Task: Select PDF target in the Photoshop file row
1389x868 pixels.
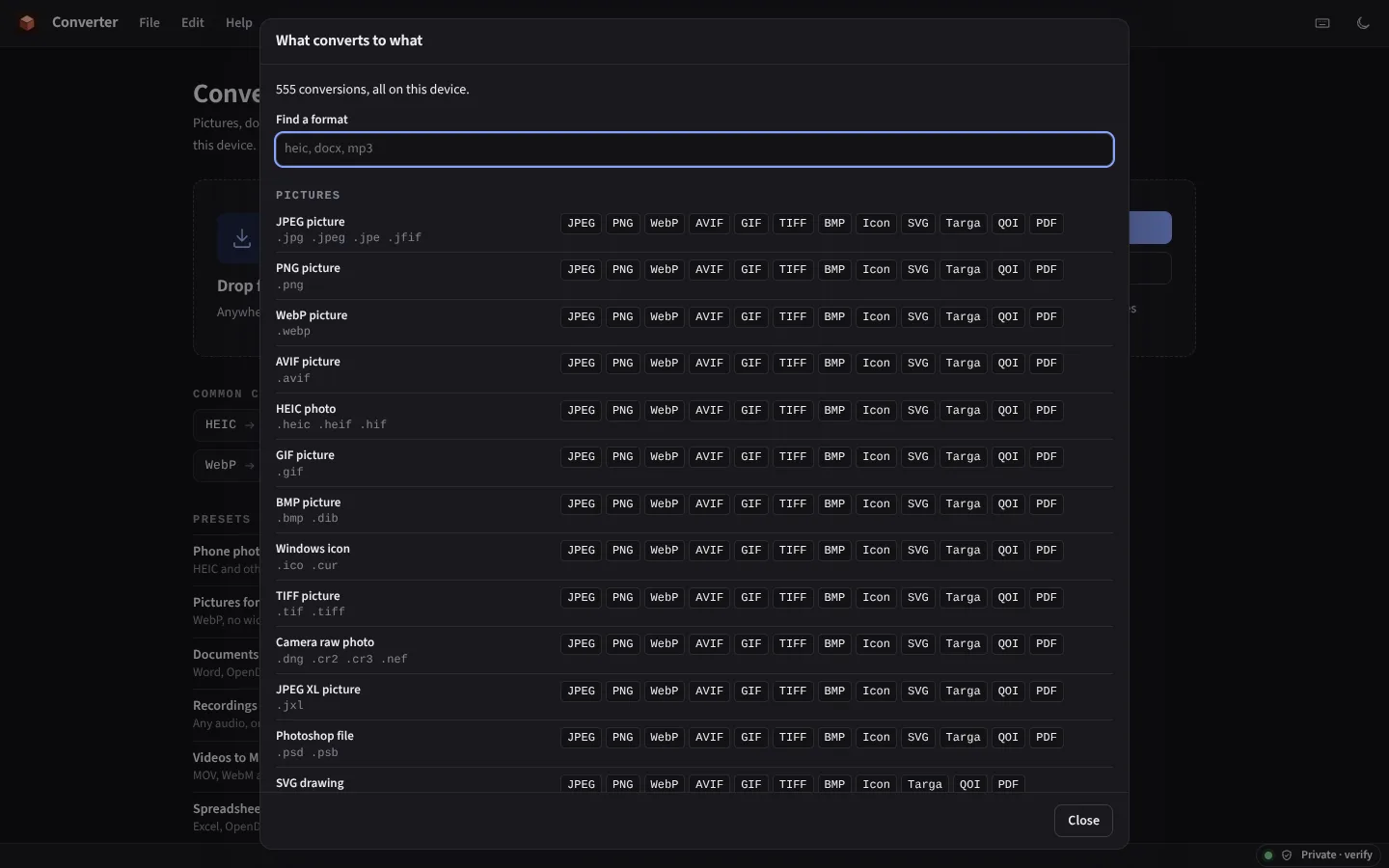Action: (x=1047, y=738)
